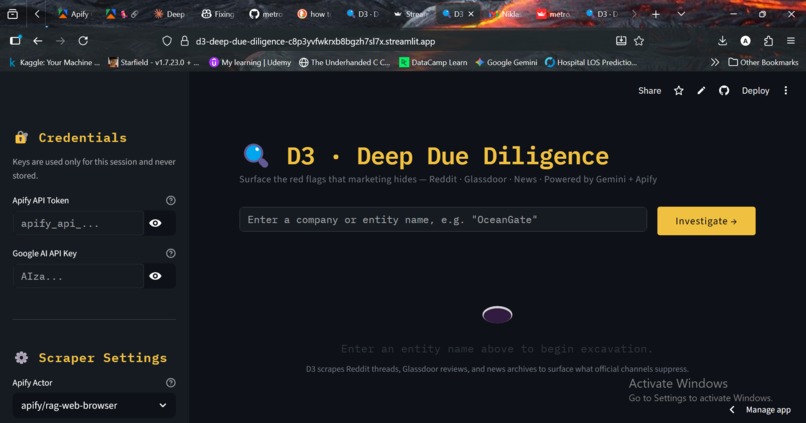This screenshot has height=423, width=806.
Task: Click the Deploy button
Action: [x=755, y=90]
